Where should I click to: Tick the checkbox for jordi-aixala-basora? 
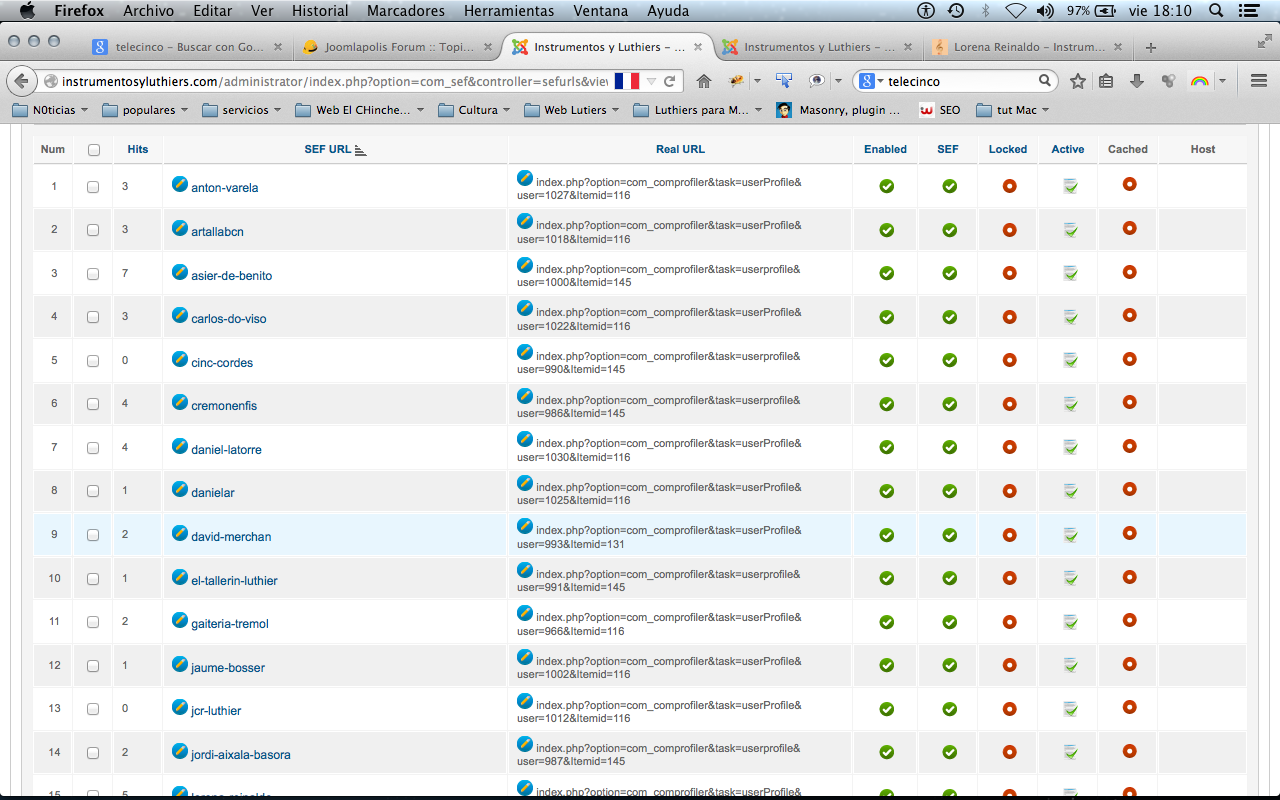pyautogui.click(x=93, y=753)
